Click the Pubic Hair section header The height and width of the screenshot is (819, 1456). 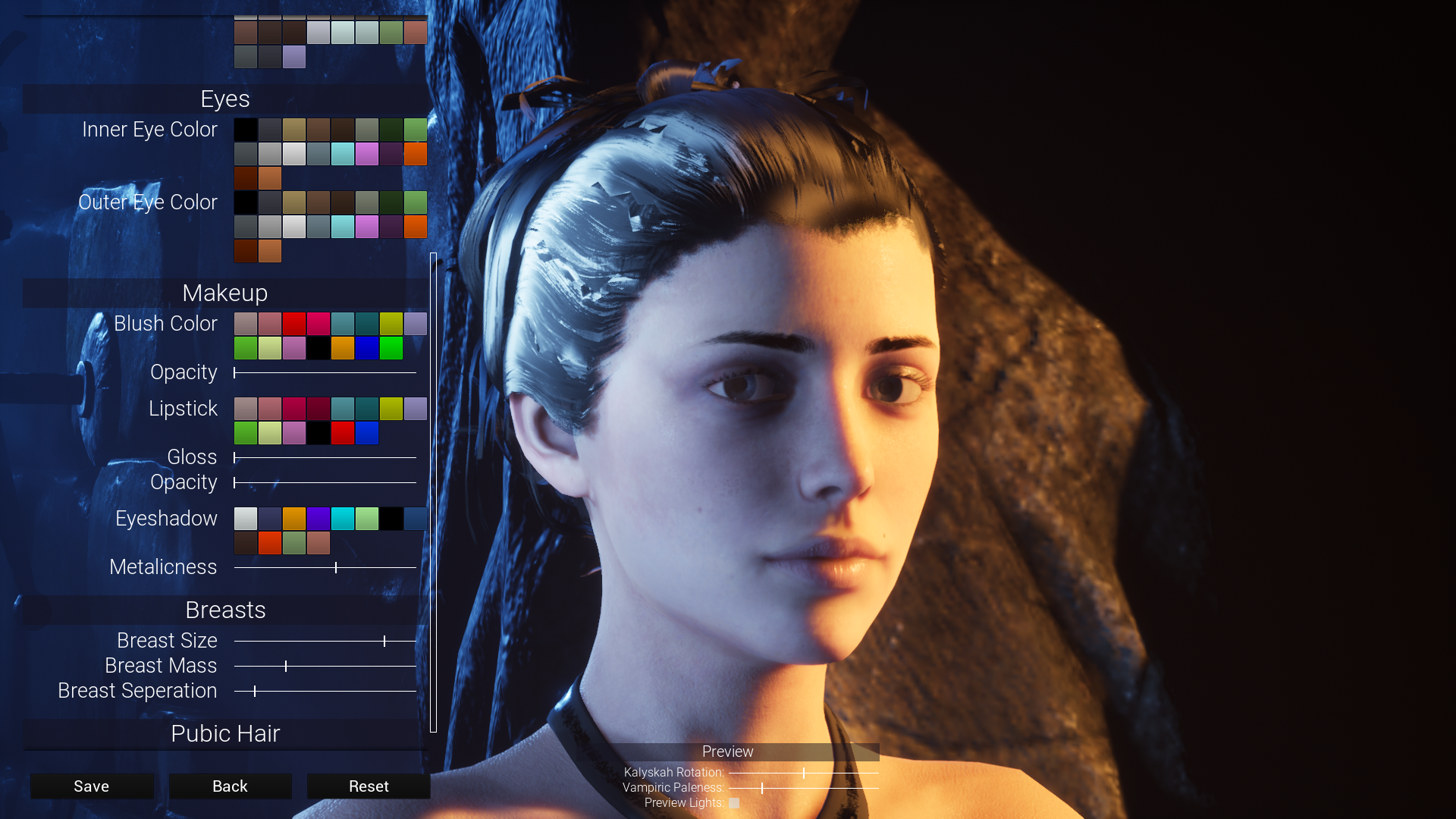[225, 734]
